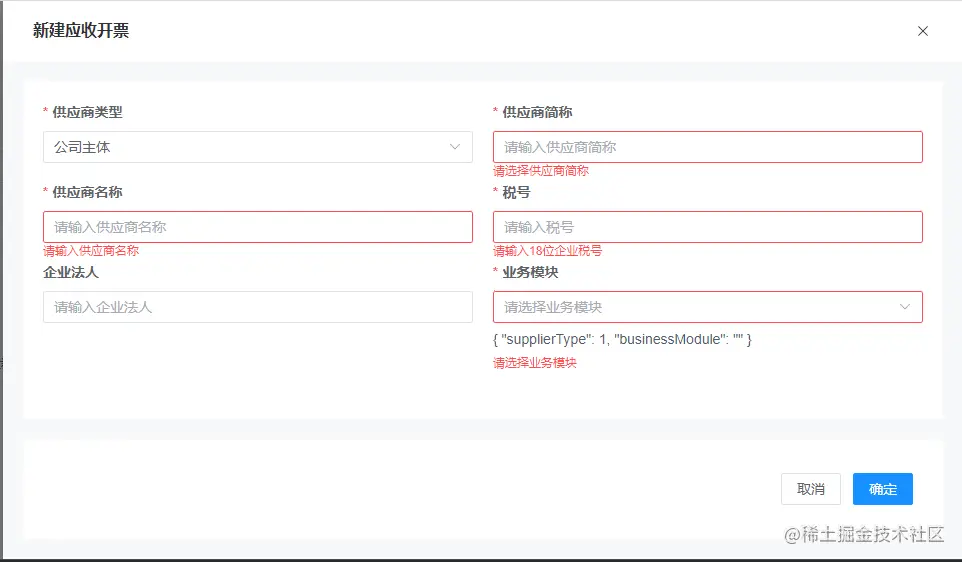Click the 业务模块 dropdown chevron arrow
962x562 pixels.
pyautogui.click(x=904, y=307)
